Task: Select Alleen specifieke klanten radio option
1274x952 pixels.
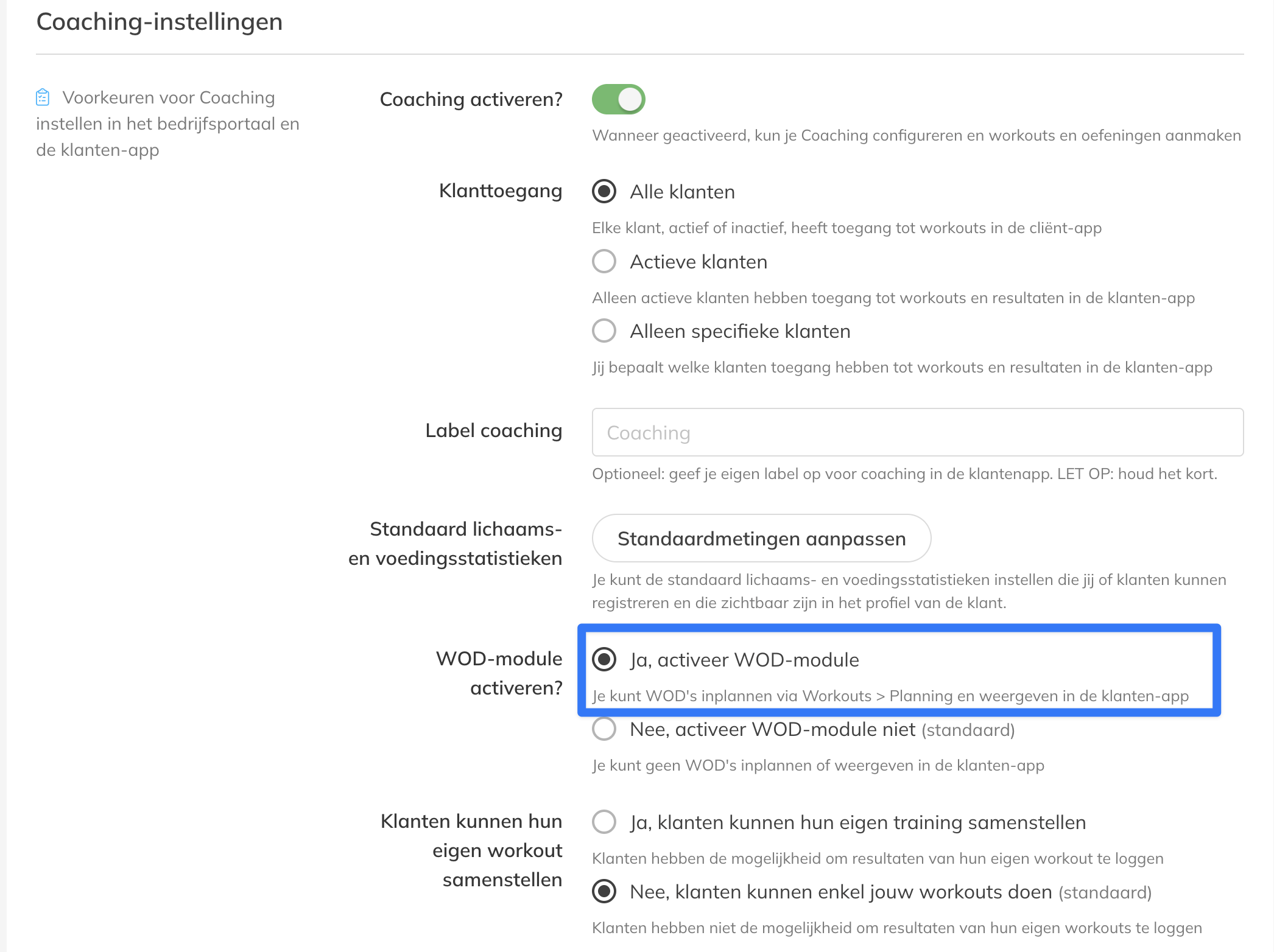Action: 604,331
